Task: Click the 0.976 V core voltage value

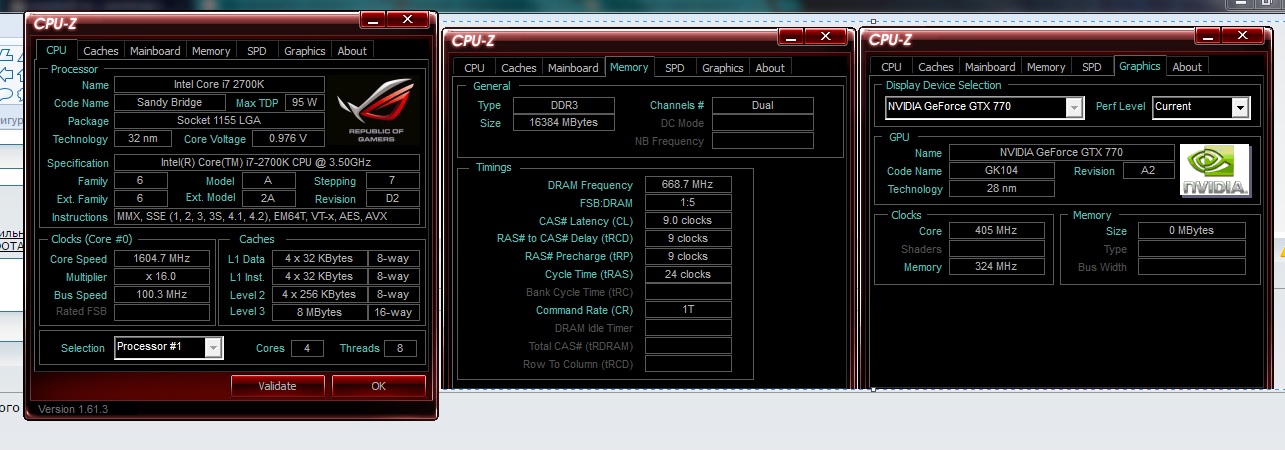Action: click(289, 138)
